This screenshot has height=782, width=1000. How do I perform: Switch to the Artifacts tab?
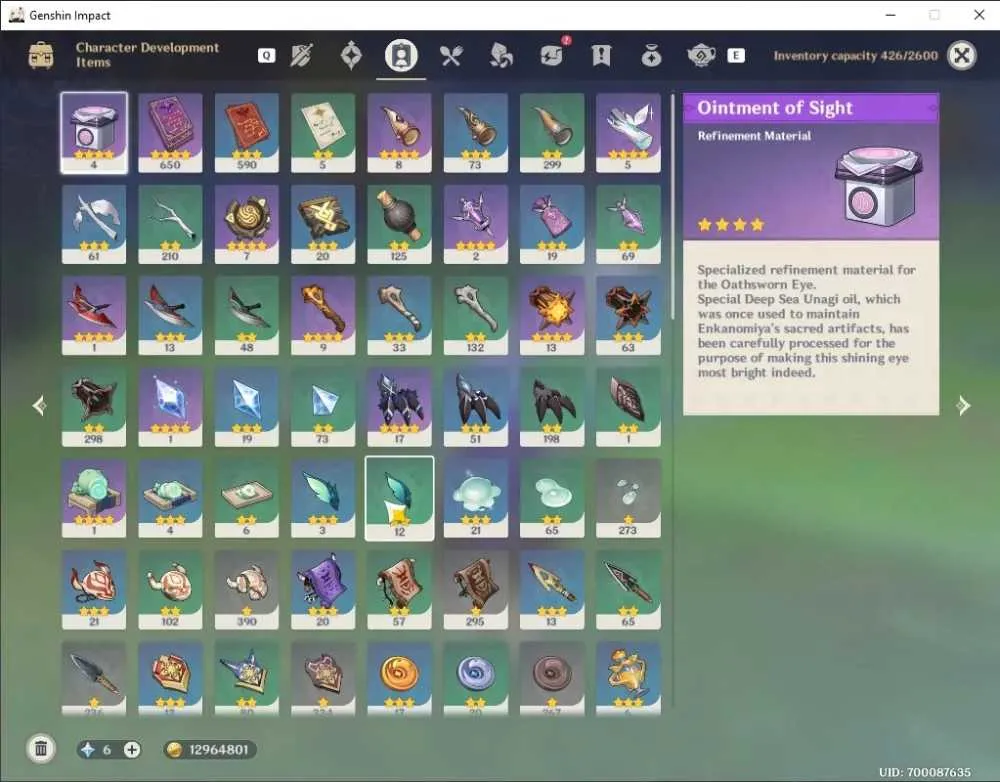coord(351,55)
